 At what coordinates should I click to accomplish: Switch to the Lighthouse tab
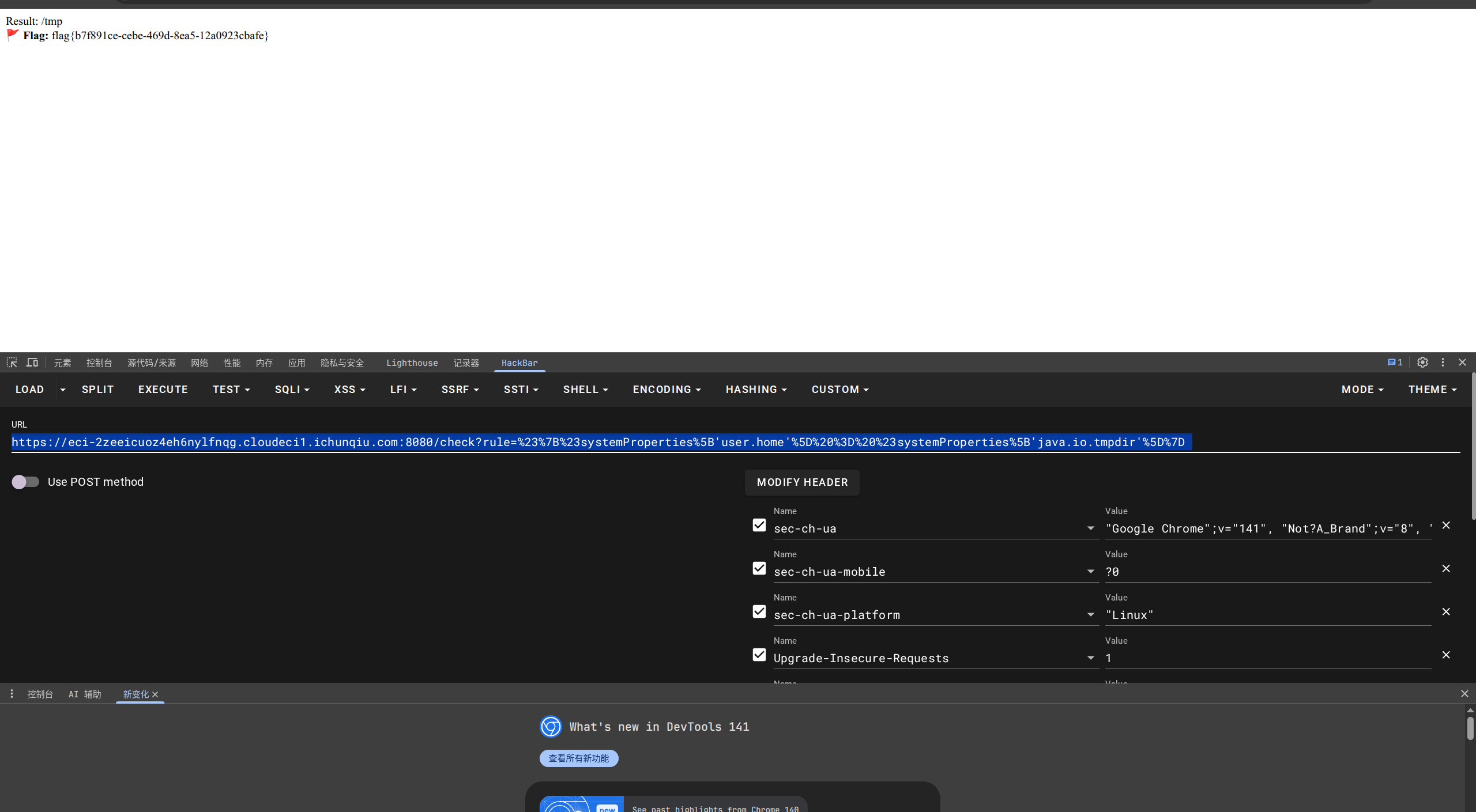click(412, 363)
